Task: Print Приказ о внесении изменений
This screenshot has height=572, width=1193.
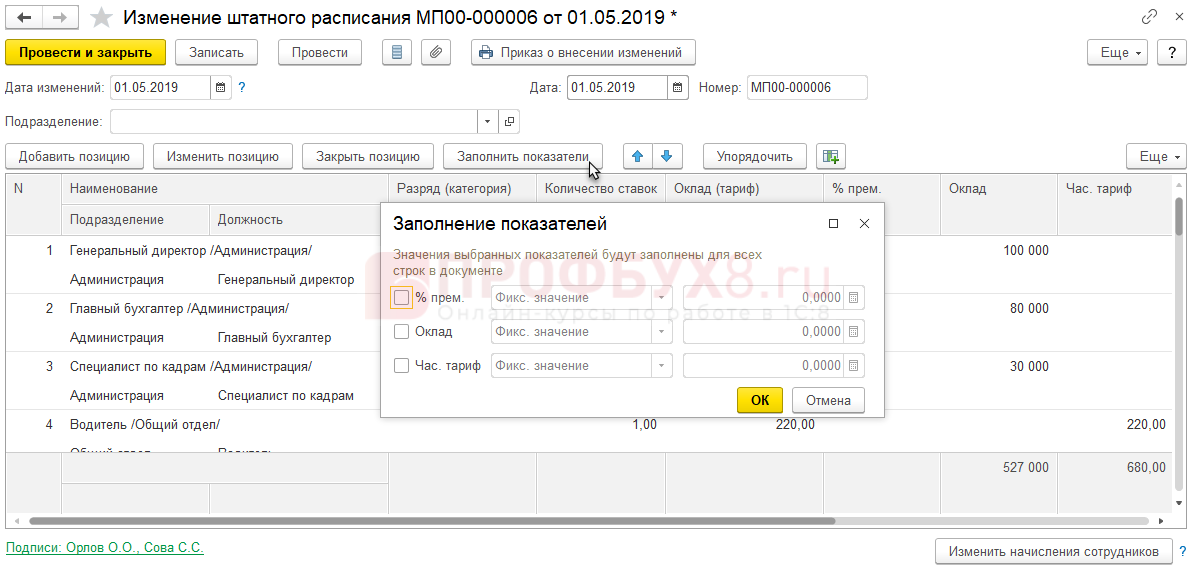Action: coord(583,52)
